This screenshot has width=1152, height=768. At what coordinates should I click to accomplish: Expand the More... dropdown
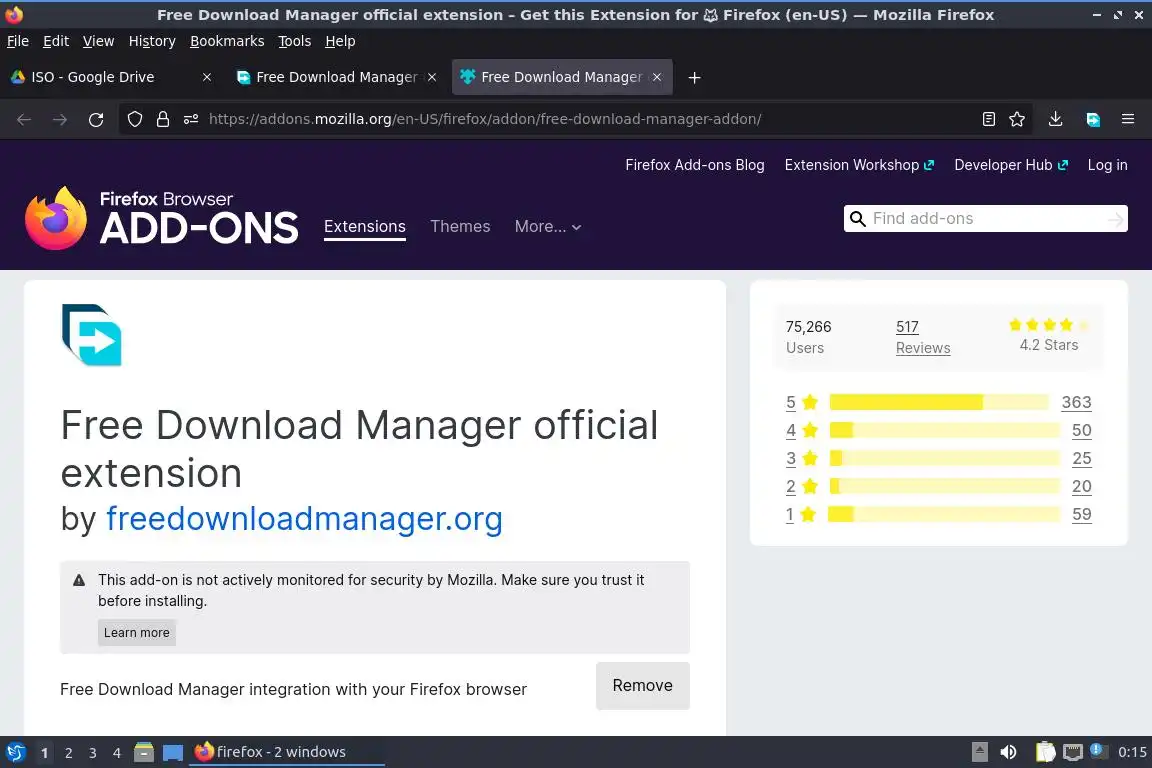pos(548,226)
